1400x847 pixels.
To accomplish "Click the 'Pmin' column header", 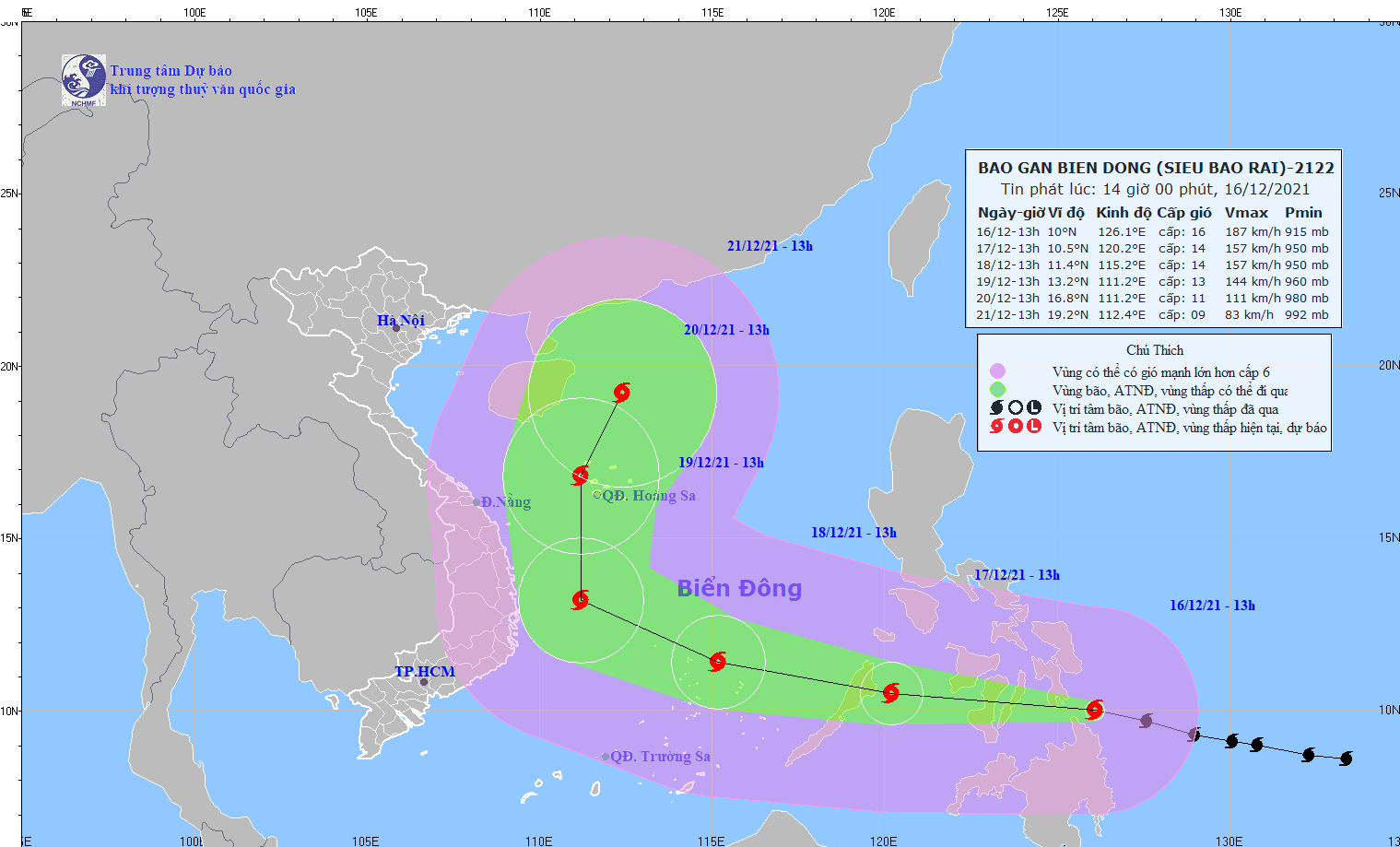I will 1303,213.
